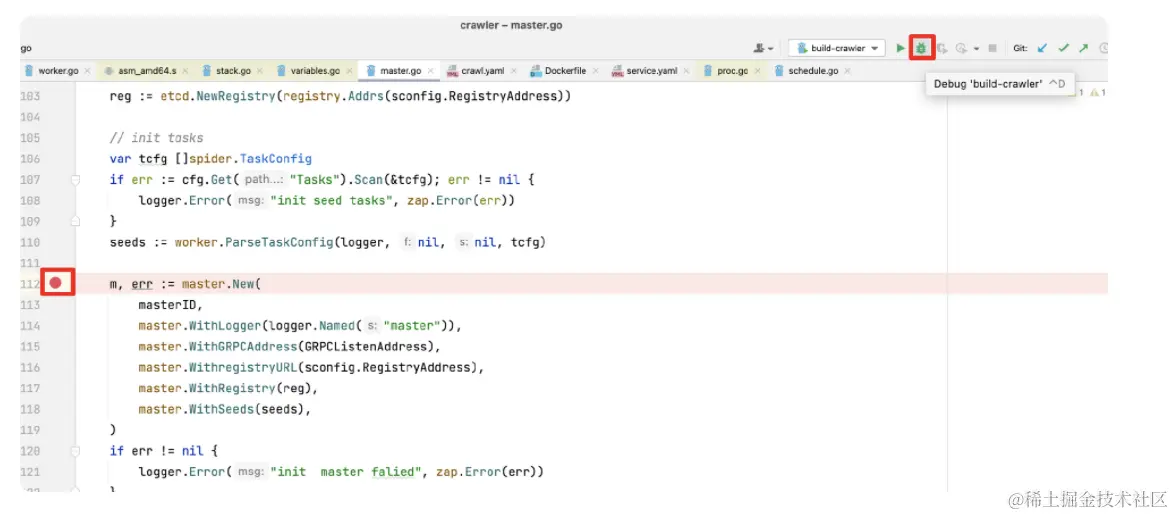The width and height of the screenshot is (1174, 516).
Task: Click the profiler run icon
Action: (x=962, y=48)
